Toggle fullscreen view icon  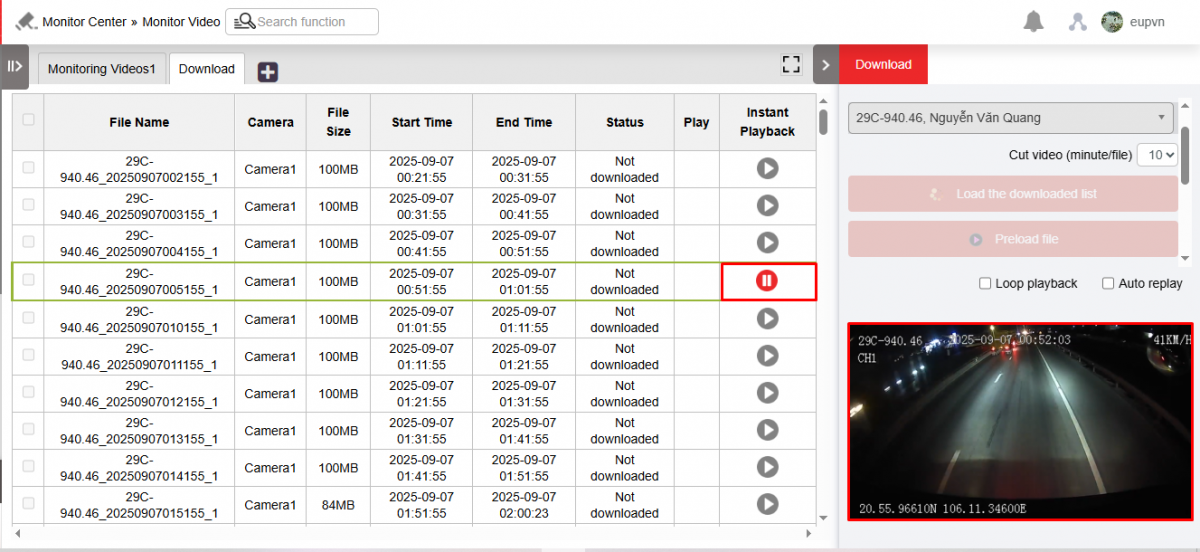(791, 65)
